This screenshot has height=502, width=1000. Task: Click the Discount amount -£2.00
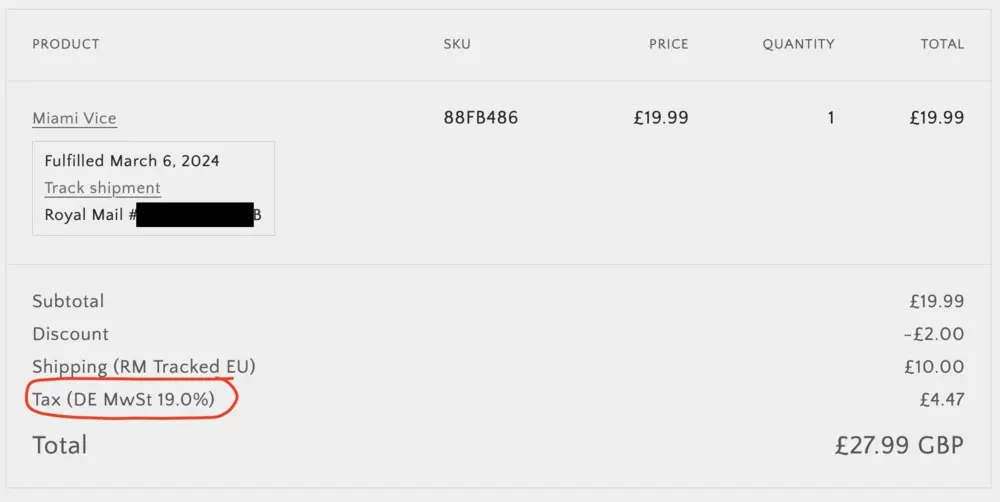tap(934, 334)
